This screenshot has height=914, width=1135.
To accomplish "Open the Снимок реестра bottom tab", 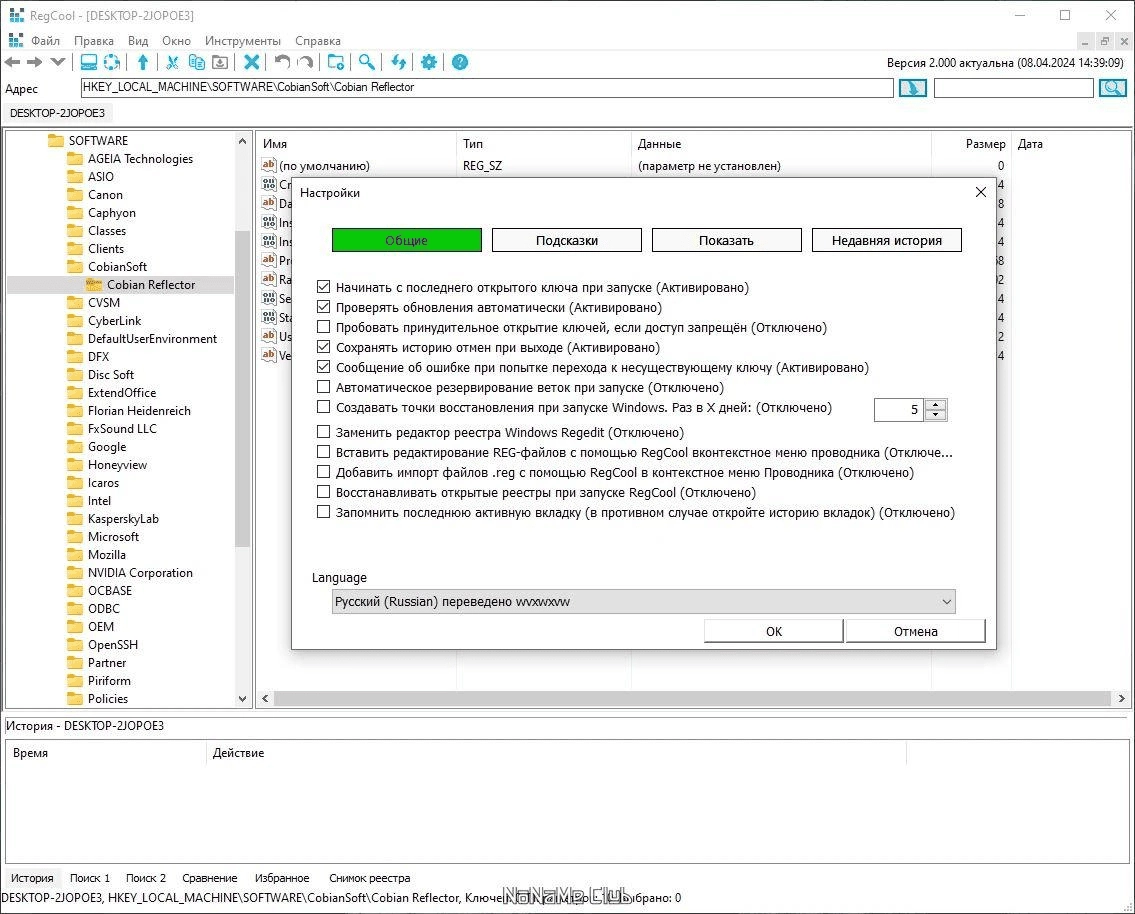I will point(370,878).
